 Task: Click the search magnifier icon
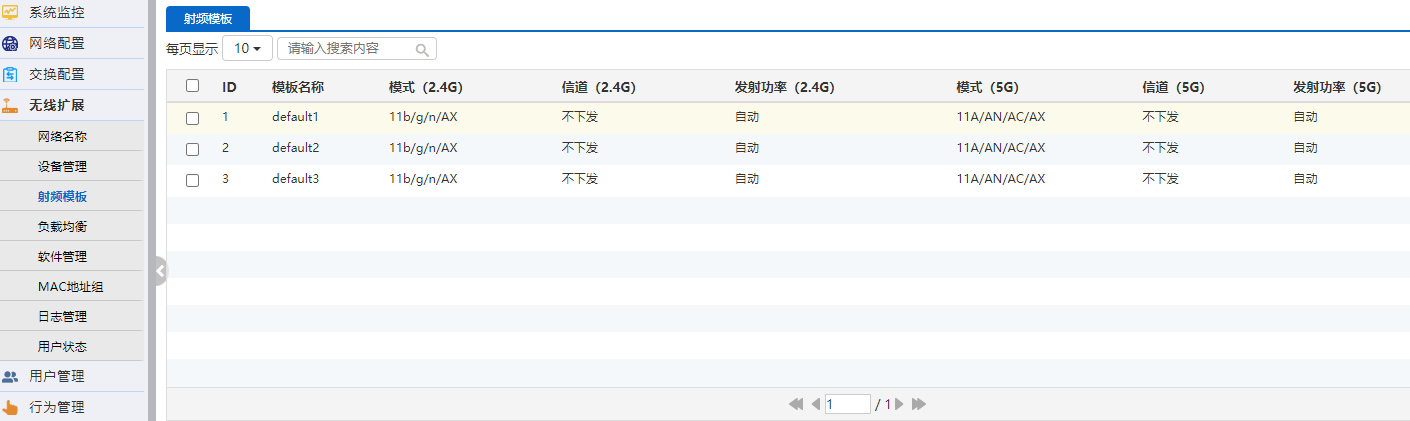pos(422,49)
